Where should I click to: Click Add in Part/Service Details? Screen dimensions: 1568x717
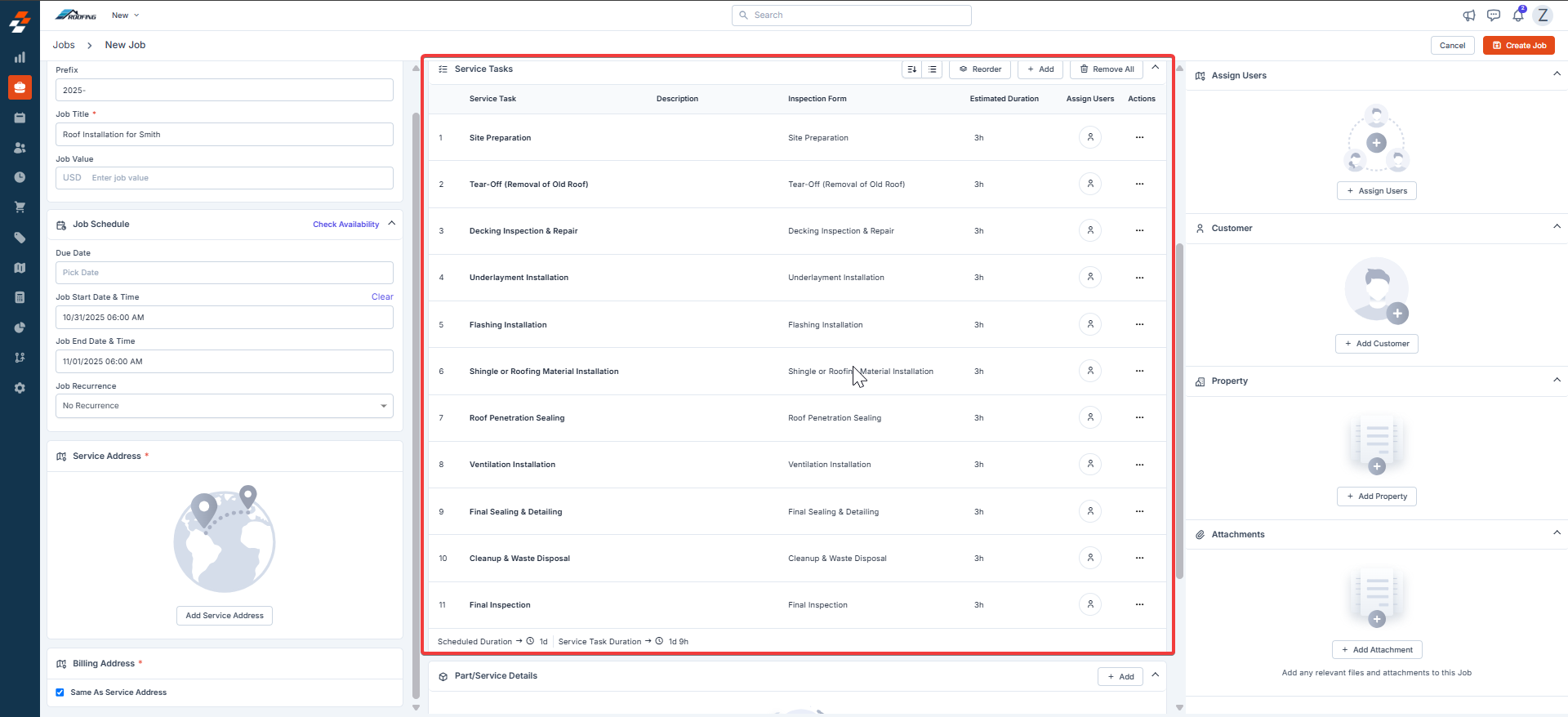[1120, 677]
